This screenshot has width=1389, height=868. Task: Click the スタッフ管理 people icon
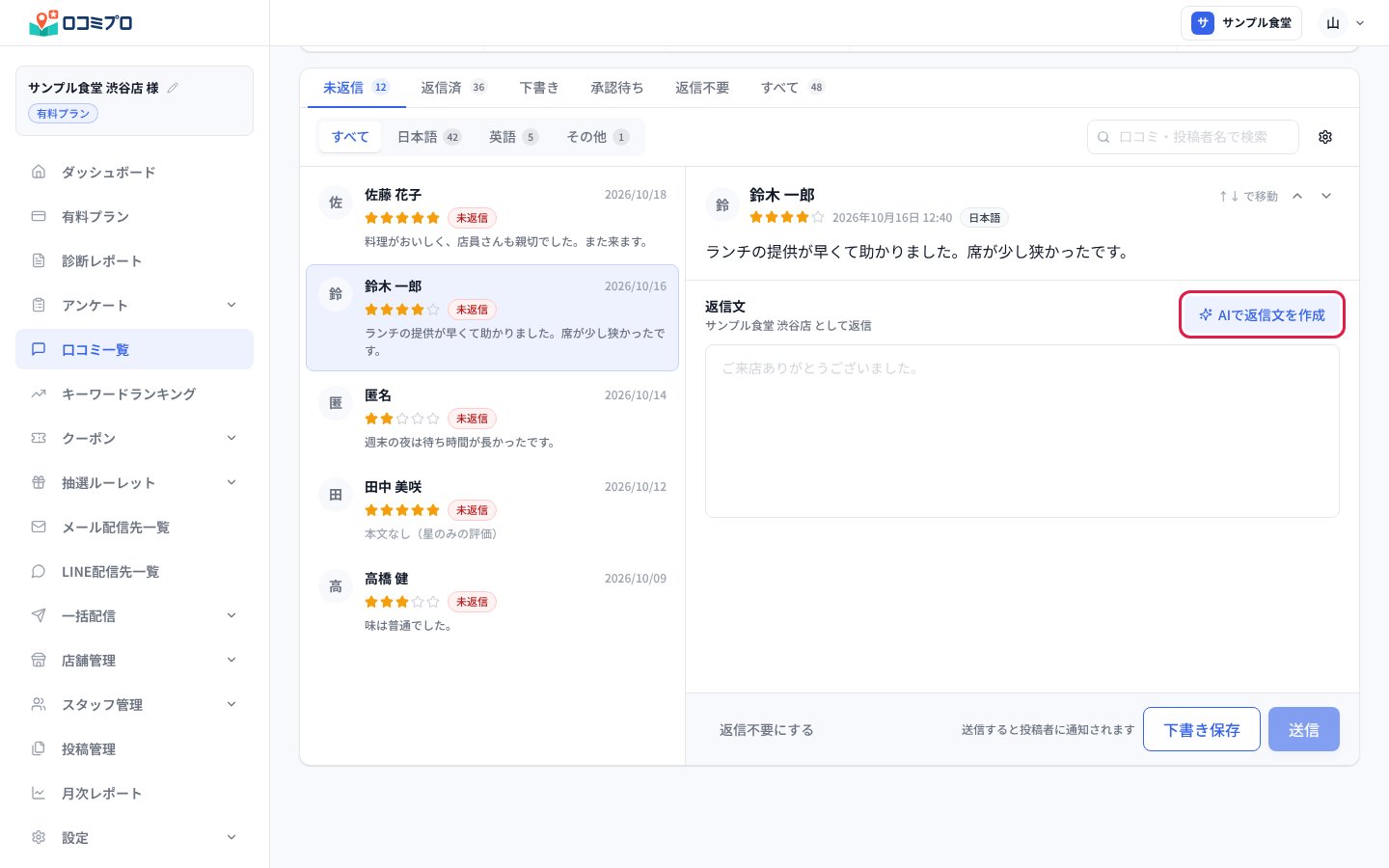(39, 704)
